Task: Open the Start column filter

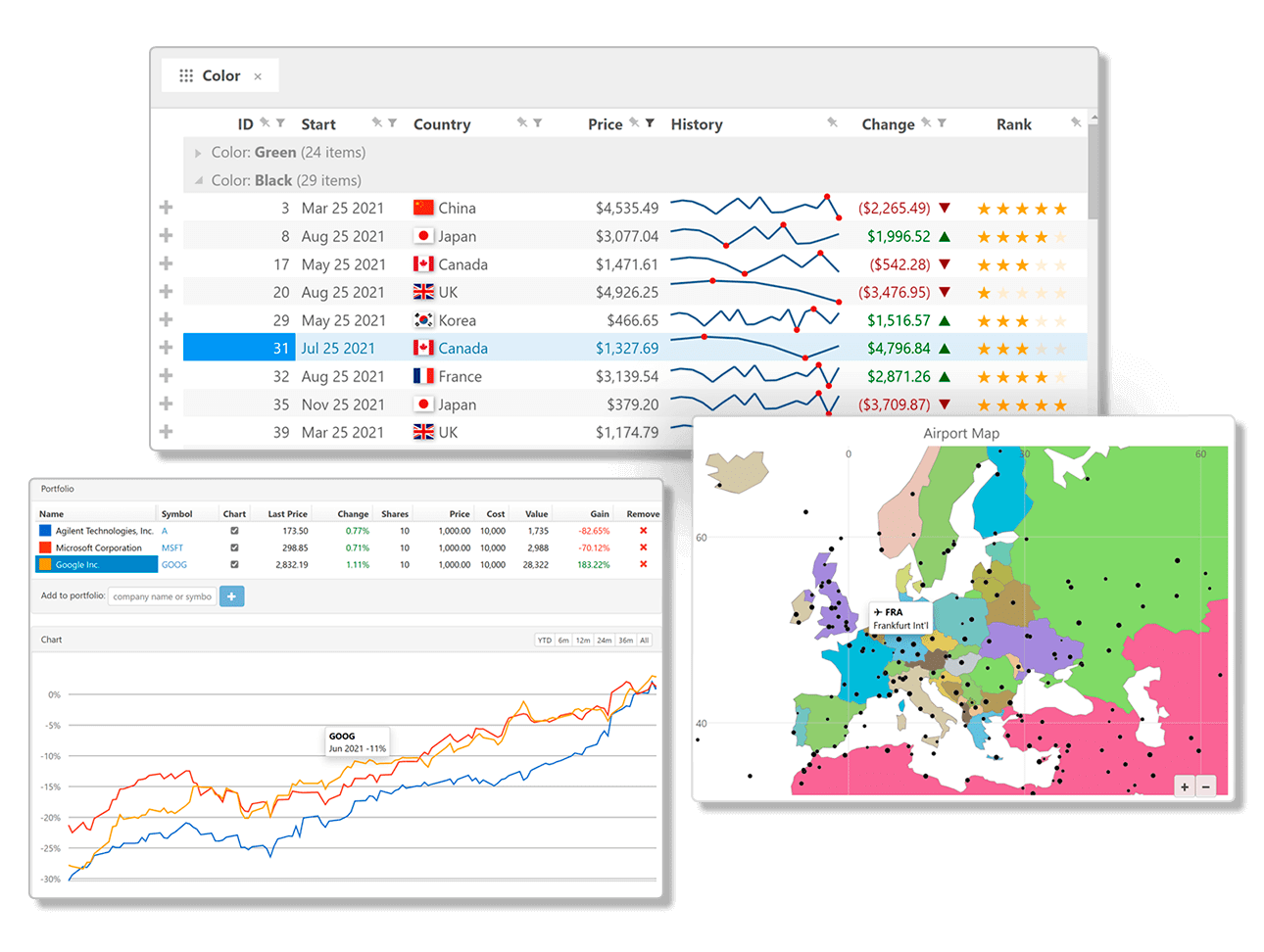Action: tap(392, 123)
